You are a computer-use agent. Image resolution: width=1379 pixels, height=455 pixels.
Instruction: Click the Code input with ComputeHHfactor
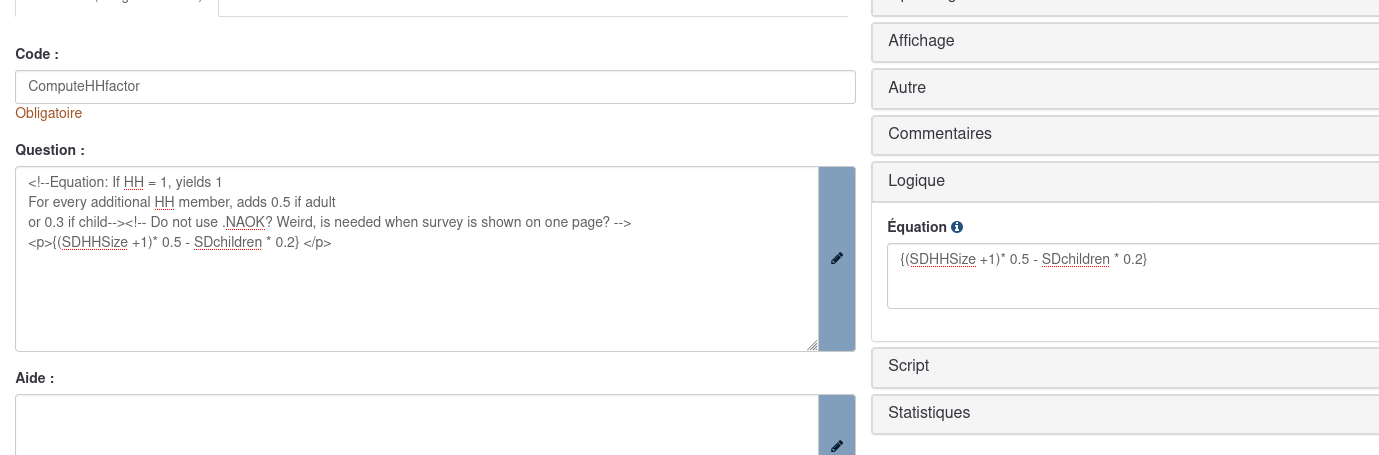(435, 87)
